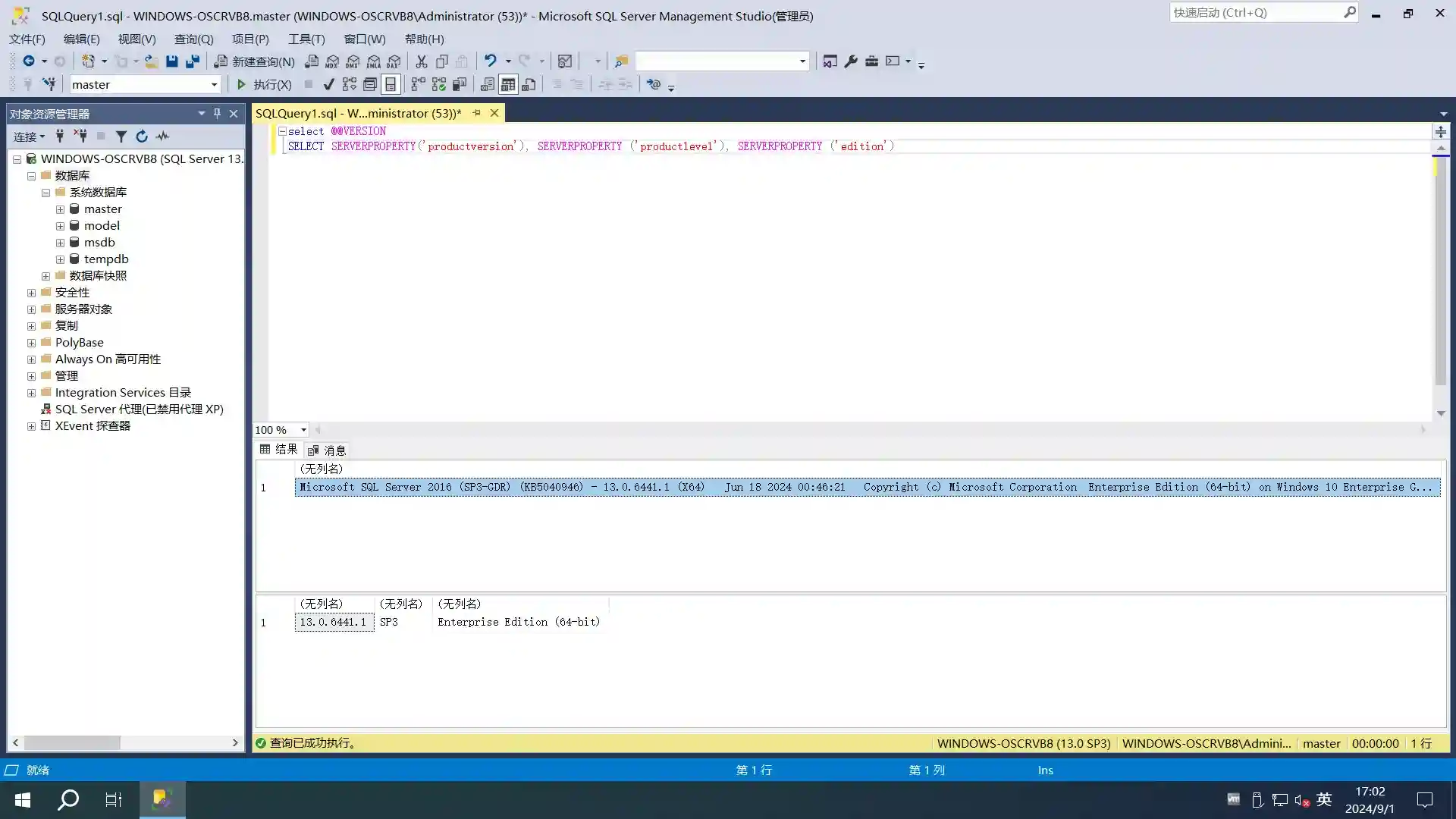Open the Connect (连接) dropdown
This screenshot has height=819, width=1456.
30,136
